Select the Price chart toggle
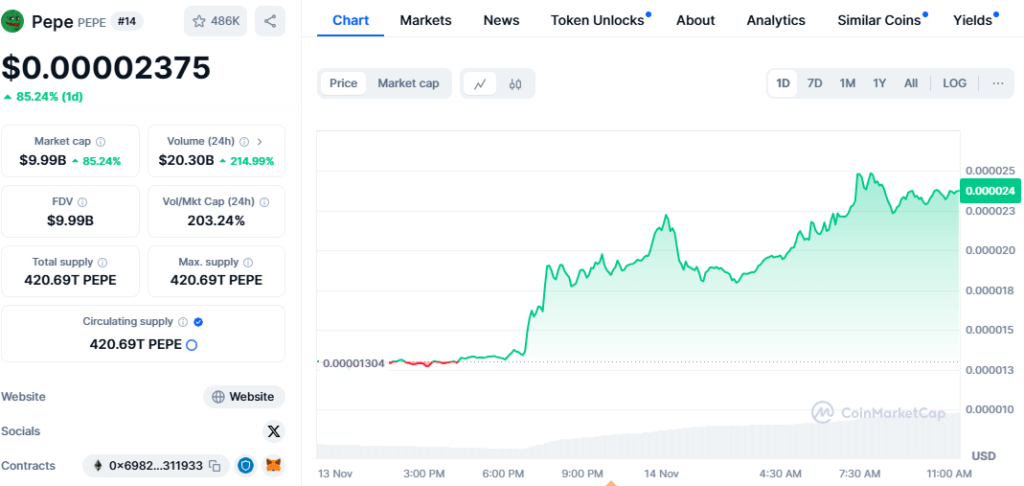 344,84
